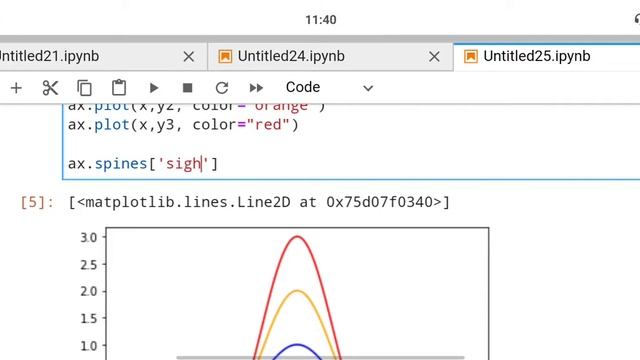
Task: Click the ax.plot(x,y3, color="red") line
Action: coord(183,124)
